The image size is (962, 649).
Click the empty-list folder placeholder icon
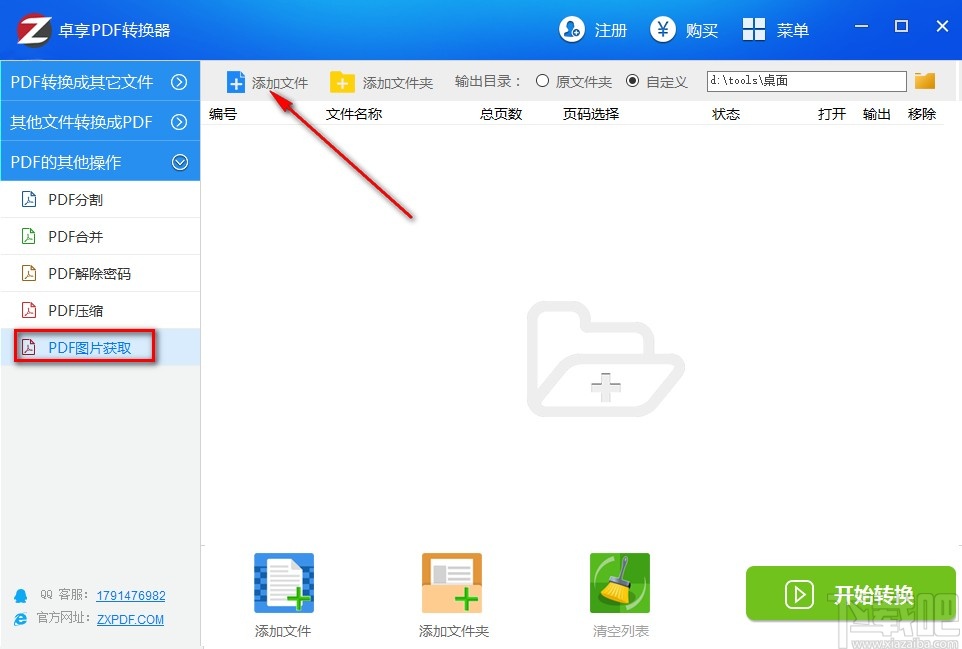tap(605, 359)
